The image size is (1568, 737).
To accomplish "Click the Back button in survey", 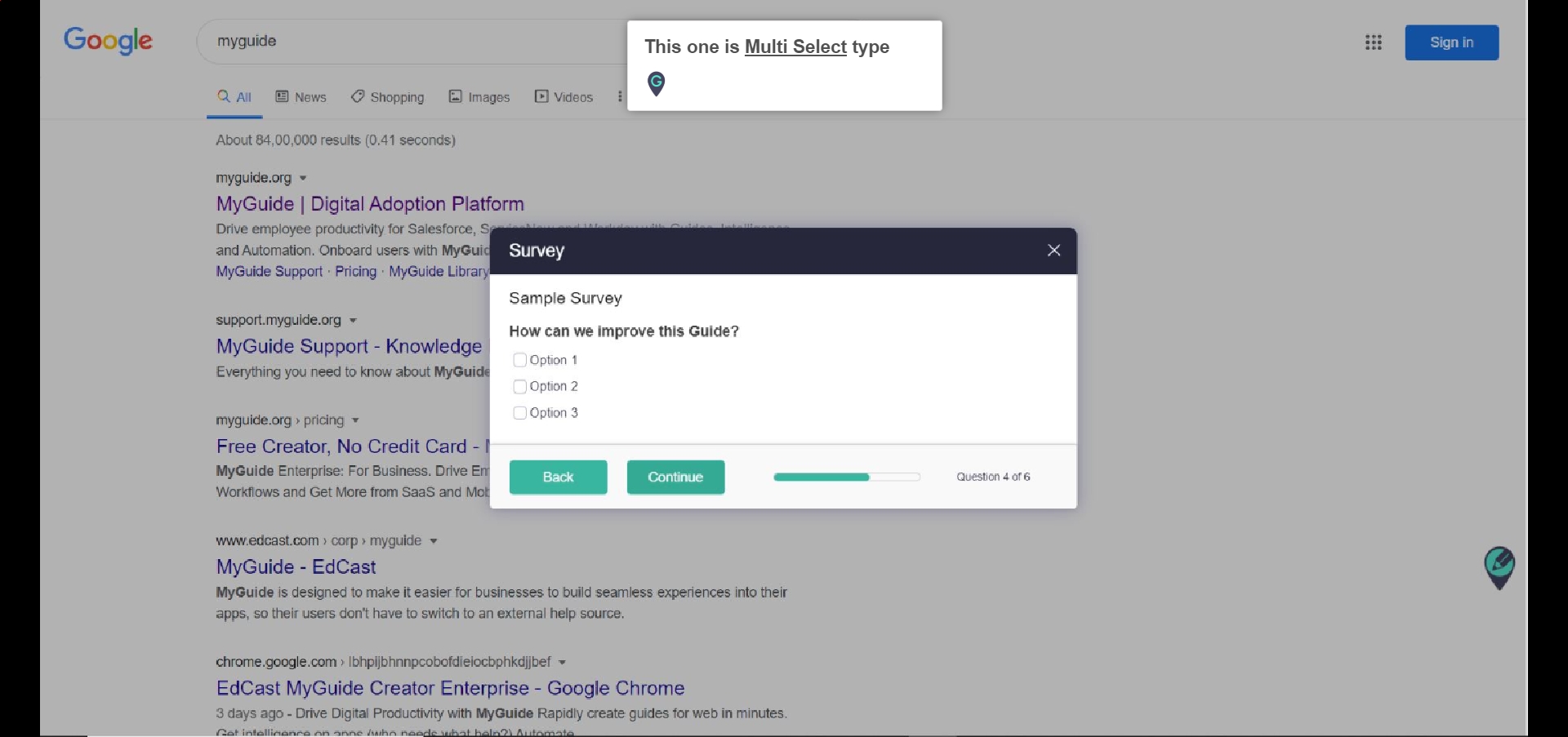I will [x=559, y=477].
